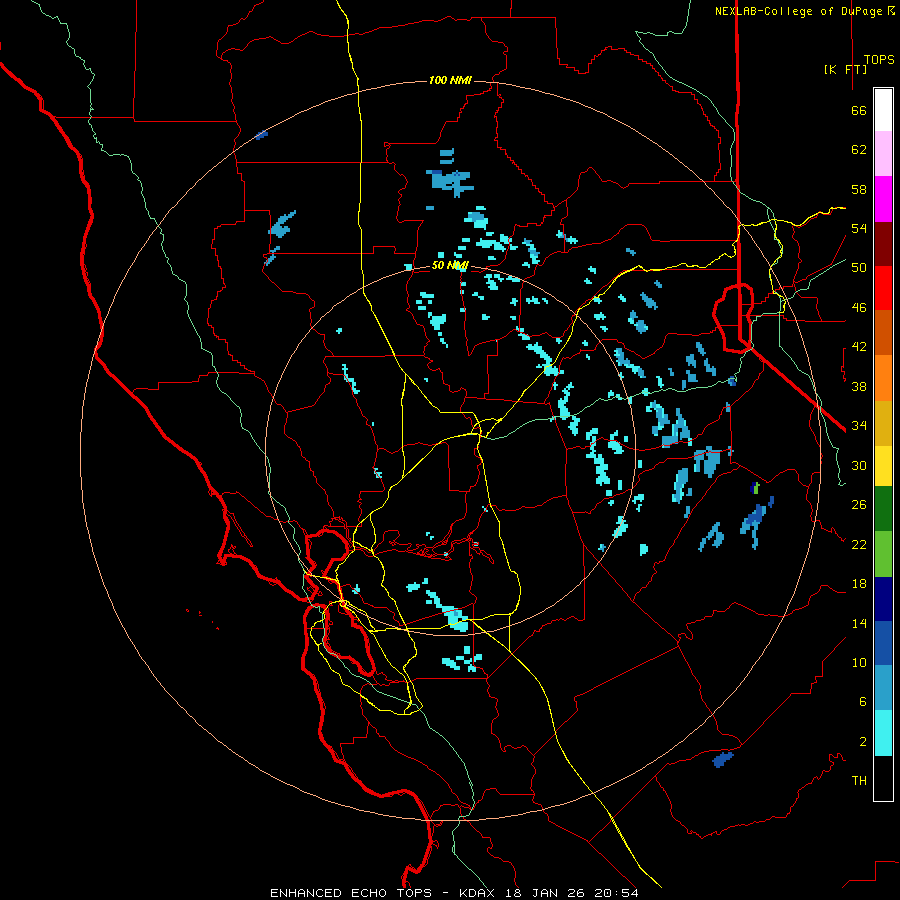Image resolution: width=900 pixels, height=900 pixels.
Task: Click the 'KDAX' radar site identifier
Action: [479, 893]
